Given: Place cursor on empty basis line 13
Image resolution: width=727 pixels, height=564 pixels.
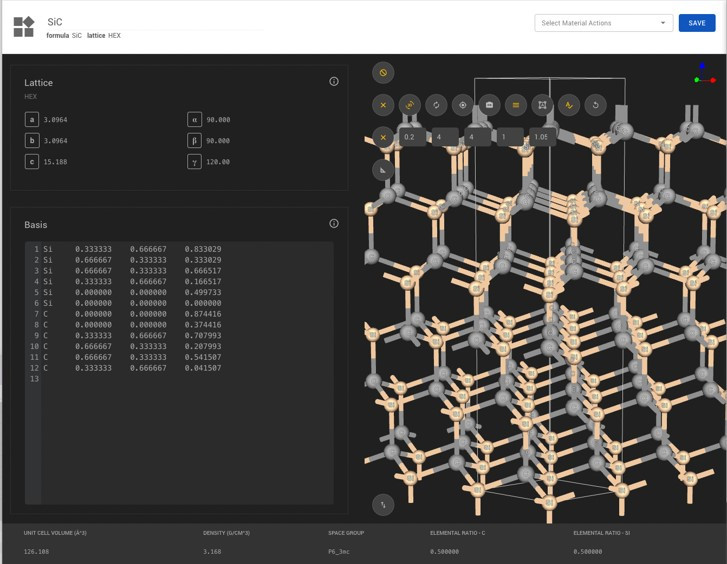Looking at the screenshot, I should pos(187,379).
